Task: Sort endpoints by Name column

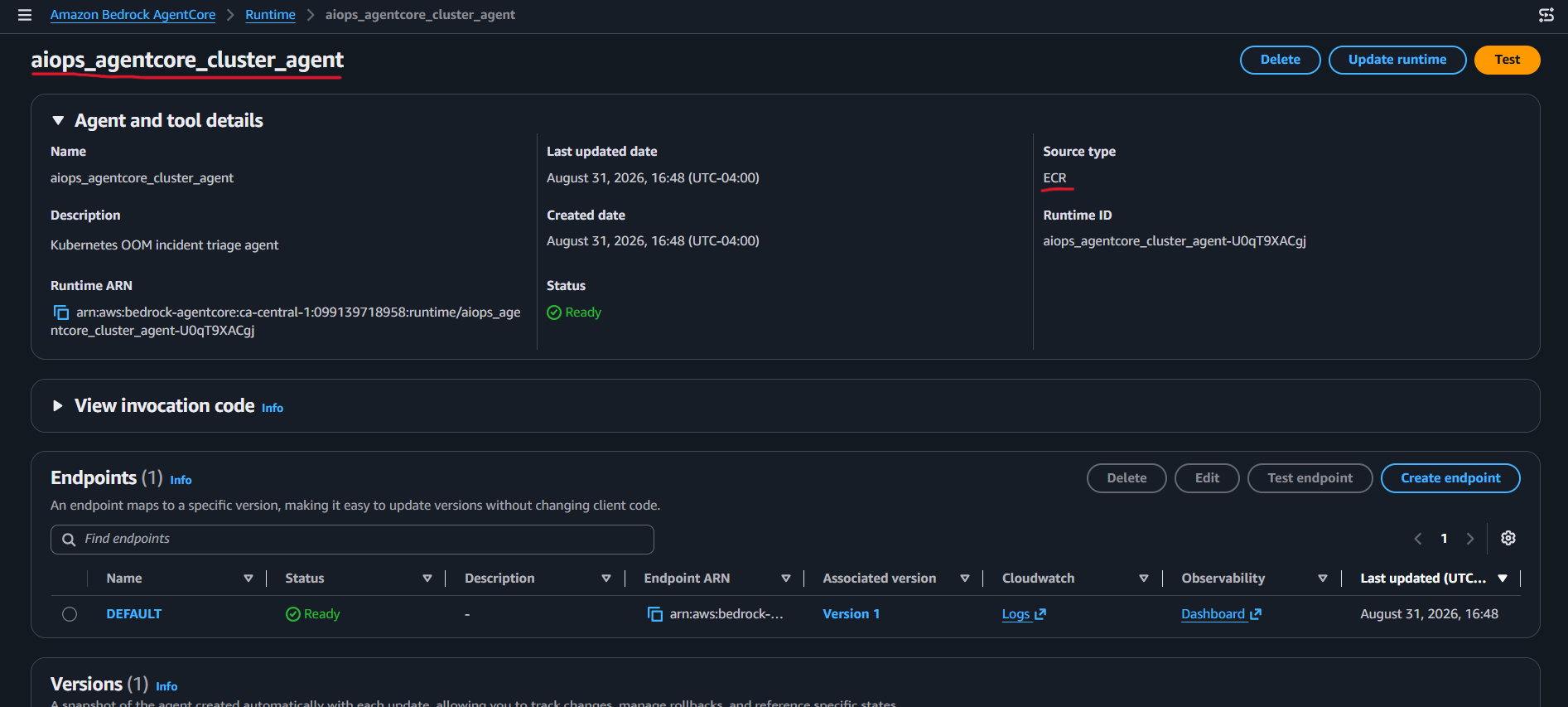Action: [x=248, y=579]
